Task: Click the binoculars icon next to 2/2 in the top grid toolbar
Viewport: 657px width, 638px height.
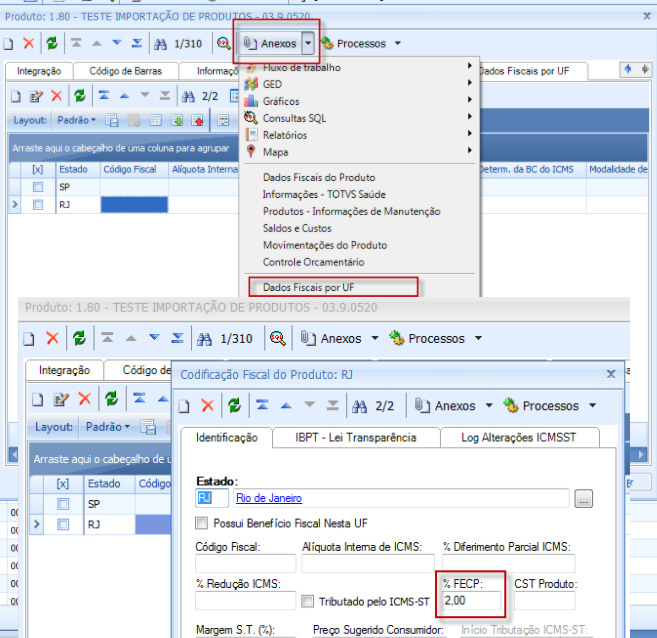Action: pyautogui.click(x=188, y=96)
